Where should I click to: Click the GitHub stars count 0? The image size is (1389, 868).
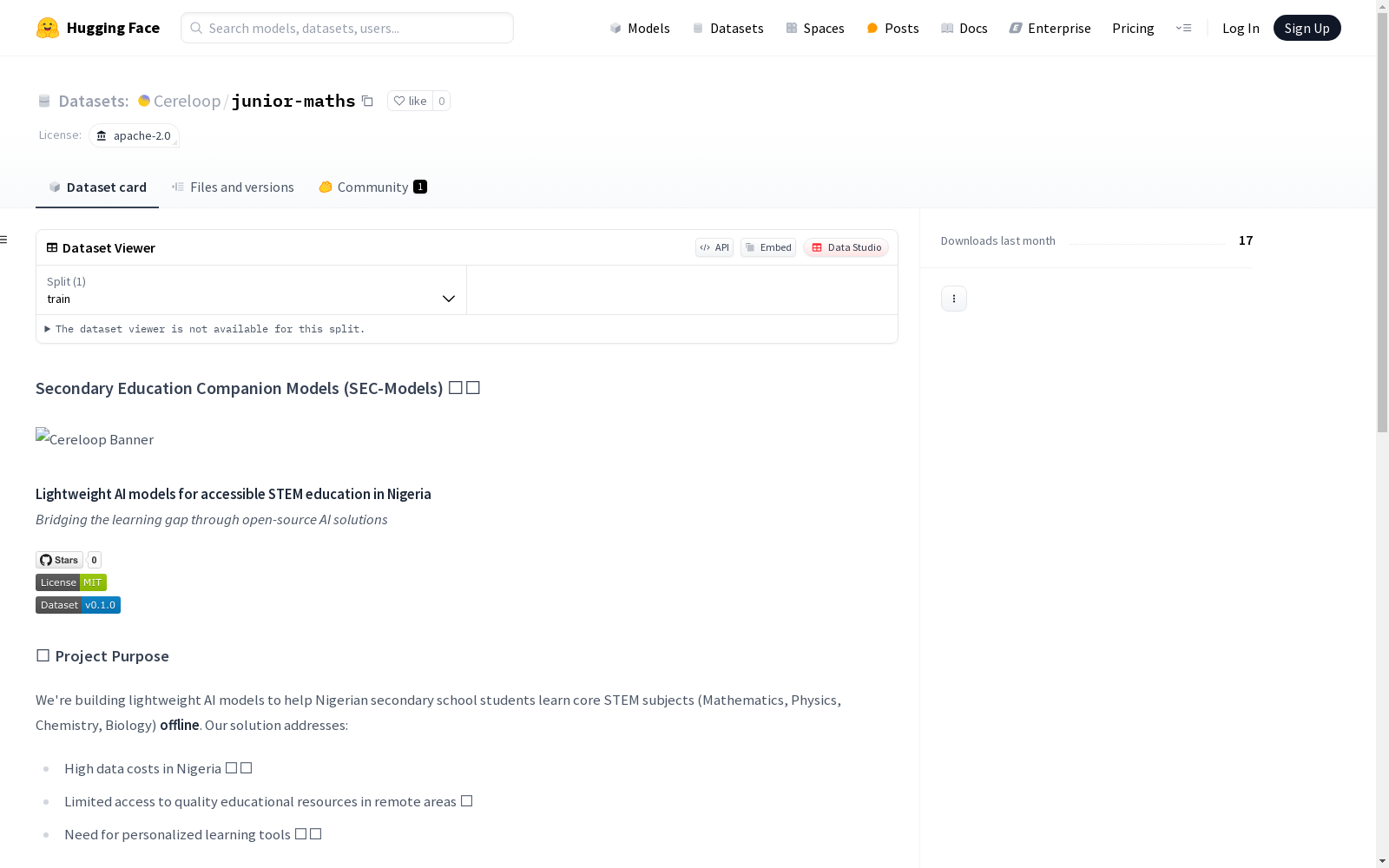pos(95,560)
